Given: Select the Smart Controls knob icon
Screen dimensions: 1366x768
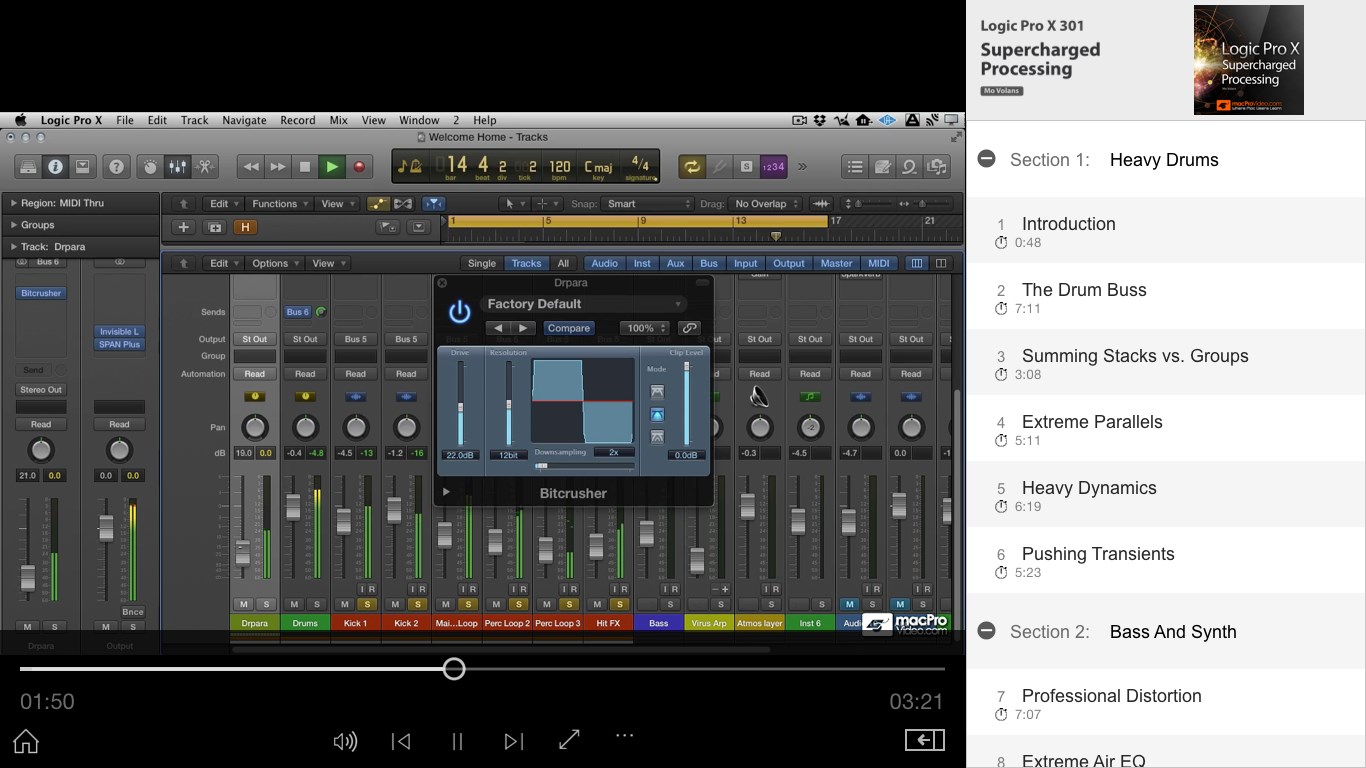Looking at the screenshot, I should click(150, 166).
